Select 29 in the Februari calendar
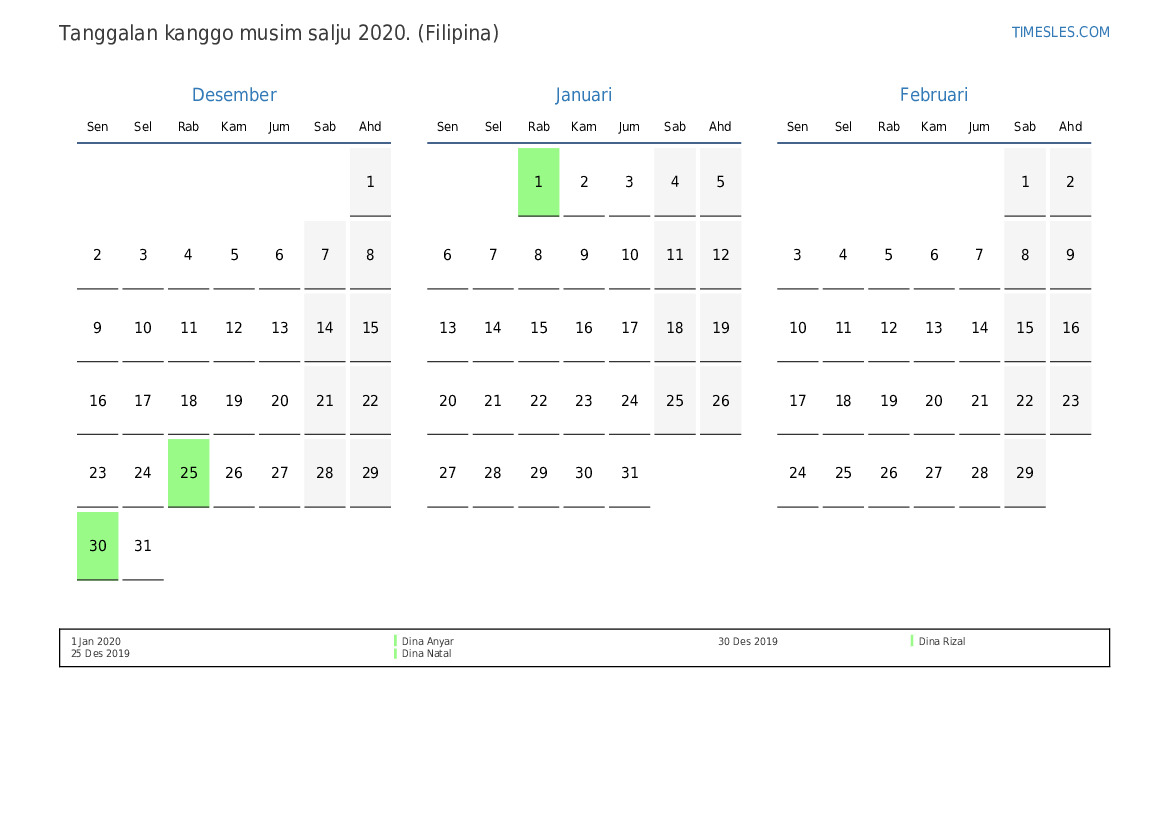Screen dimensions: 1169x827 click(x=1025, y=473)
